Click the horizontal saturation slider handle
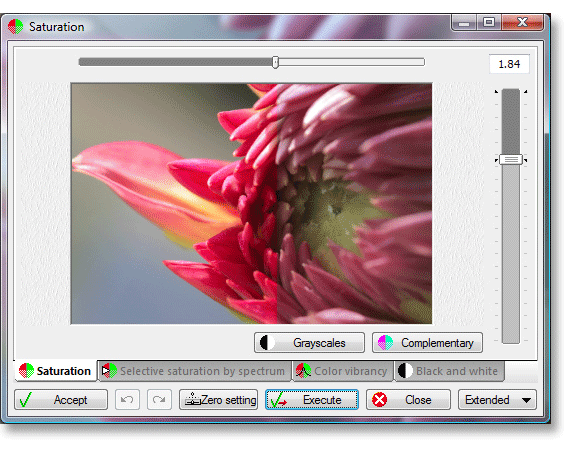The width and height of the screenshot is (573, 453). pyautogui.click(x=276, y=62)
